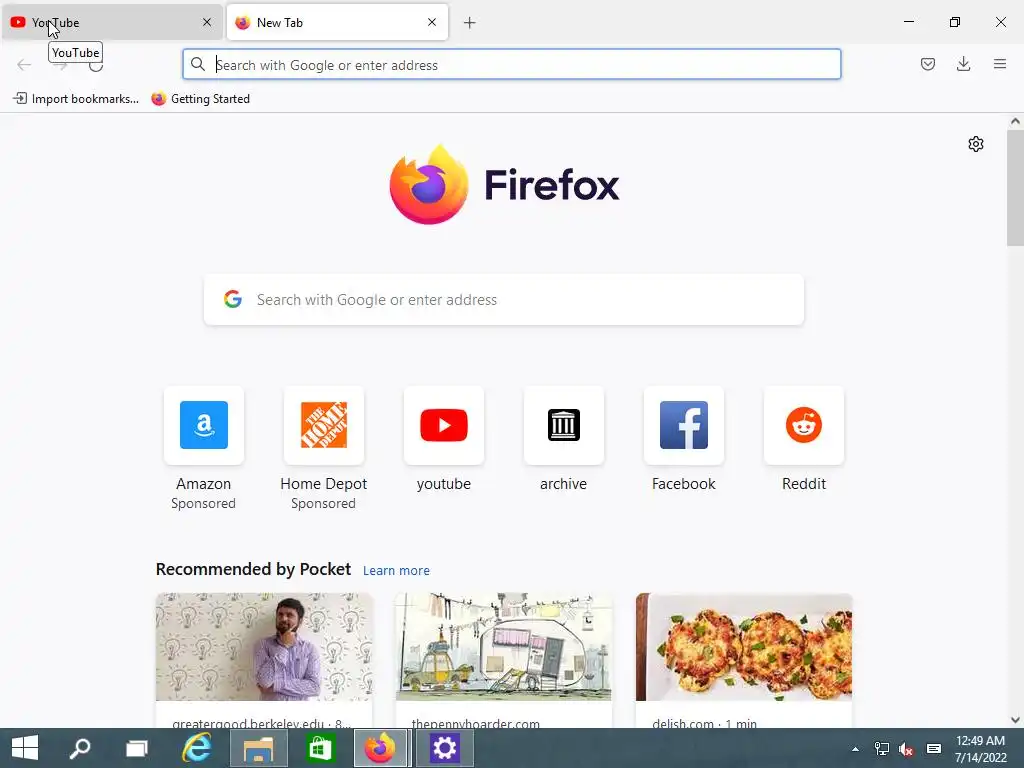
Task: Open the Windows Start menu
Action: 25,748
